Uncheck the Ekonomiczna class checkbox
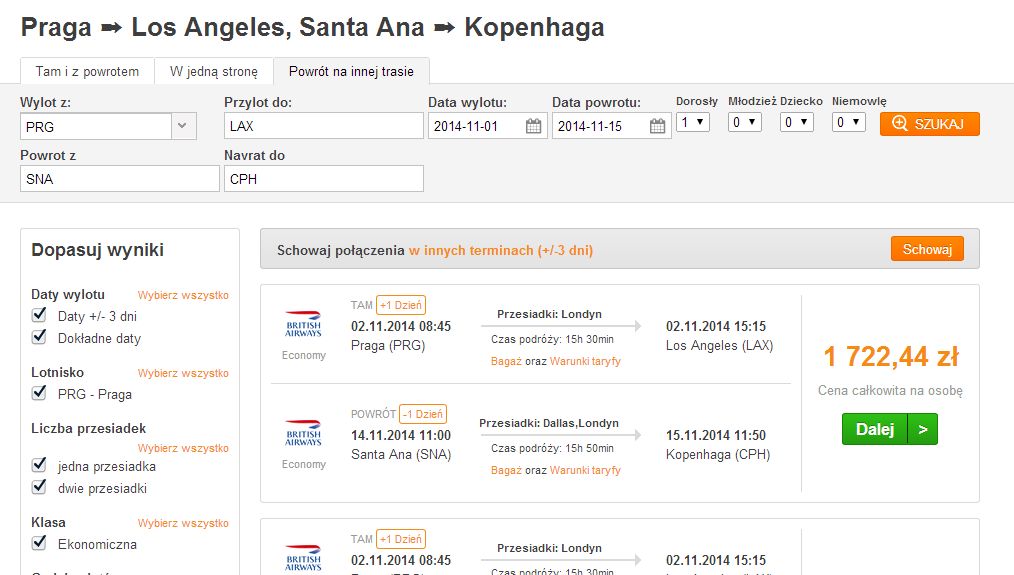This screenshot has height=575, width=1014. [39, 543]
